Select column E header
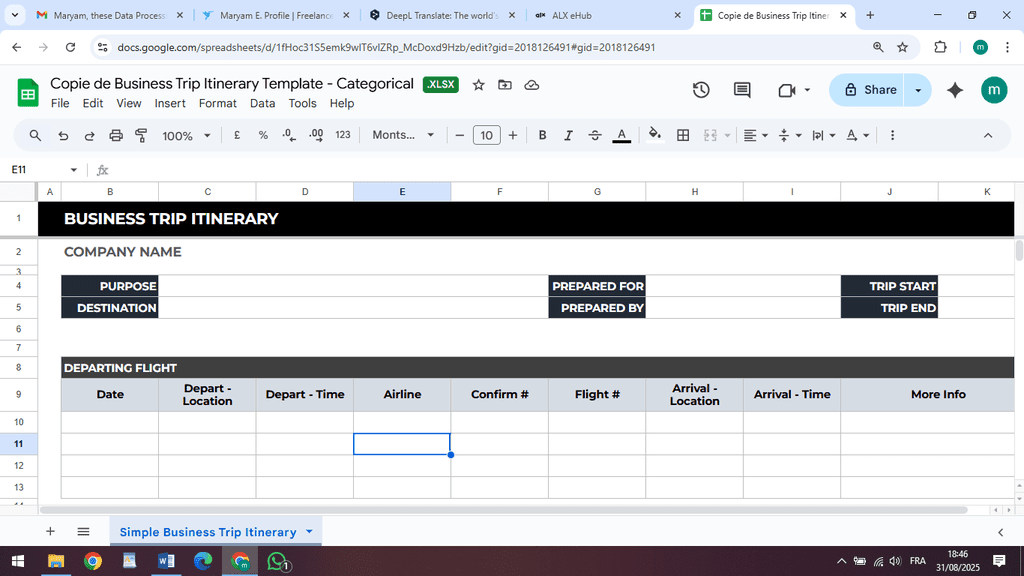The image size is (1024, 576). 402,191
